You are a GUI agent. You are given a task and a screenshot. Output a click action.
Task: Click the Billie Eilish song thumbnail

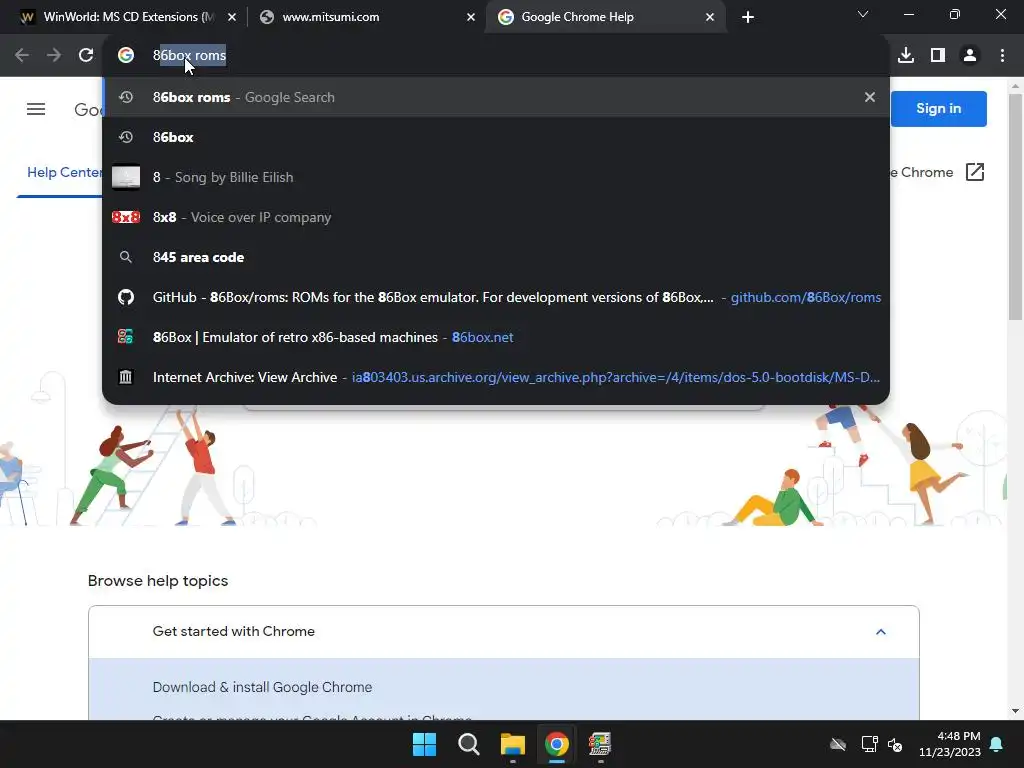pyautogui.click(x=125, y=177)
